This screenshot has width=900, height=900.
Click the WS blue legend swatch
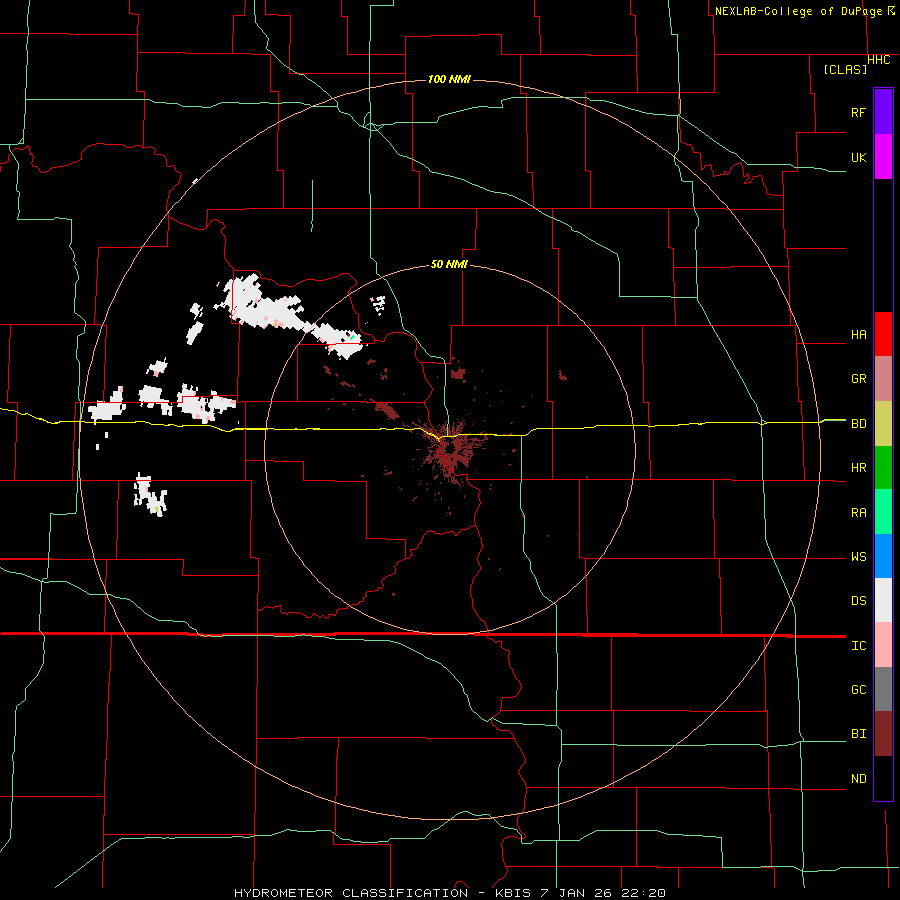pyautogui.click(x=883, y=556)
